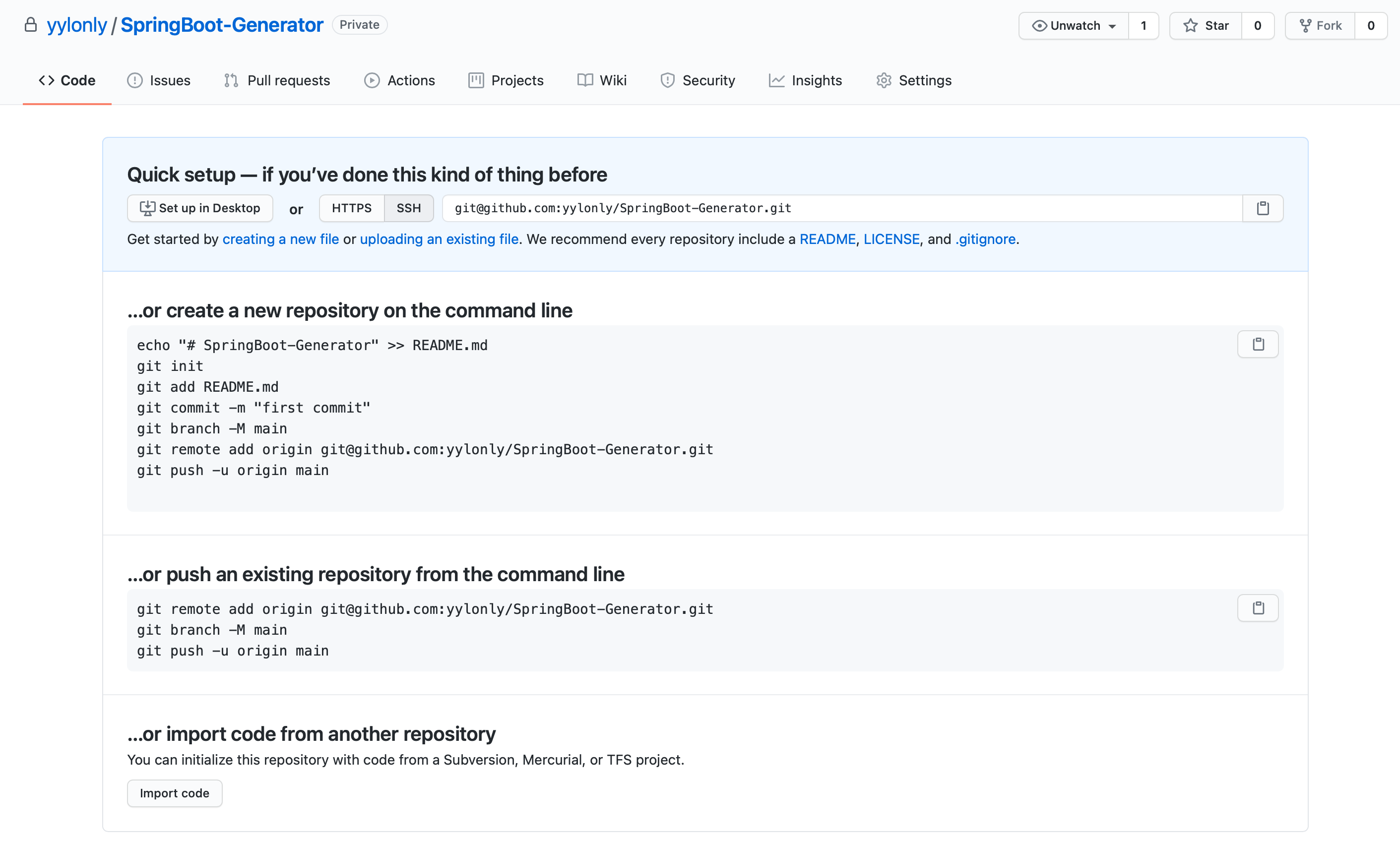Click the clone URL text field
The image size is (1400, 841).
click(x=842, y=208)
